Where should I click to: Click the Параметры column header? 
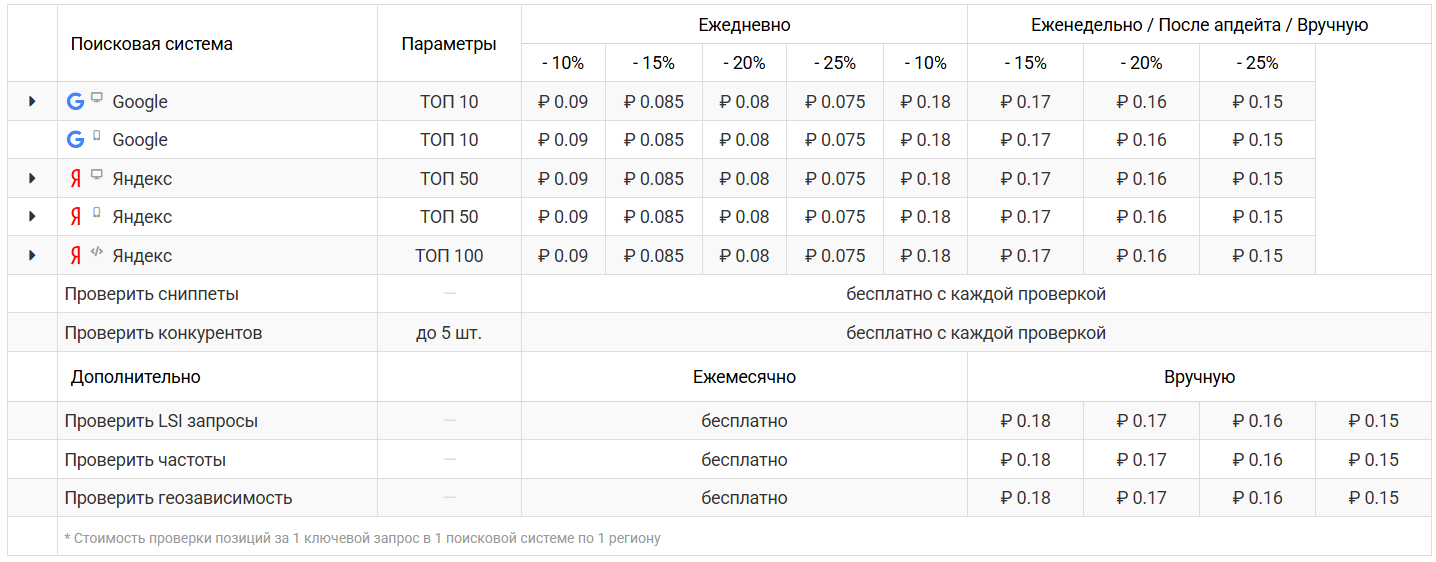(449, 44)
